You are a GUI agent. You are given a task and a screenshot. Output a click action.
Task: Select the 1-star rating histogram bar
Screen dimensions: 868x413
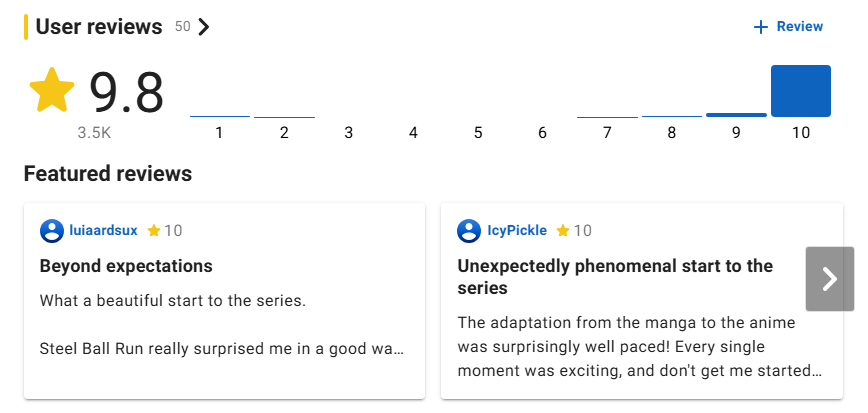point(219,116)
